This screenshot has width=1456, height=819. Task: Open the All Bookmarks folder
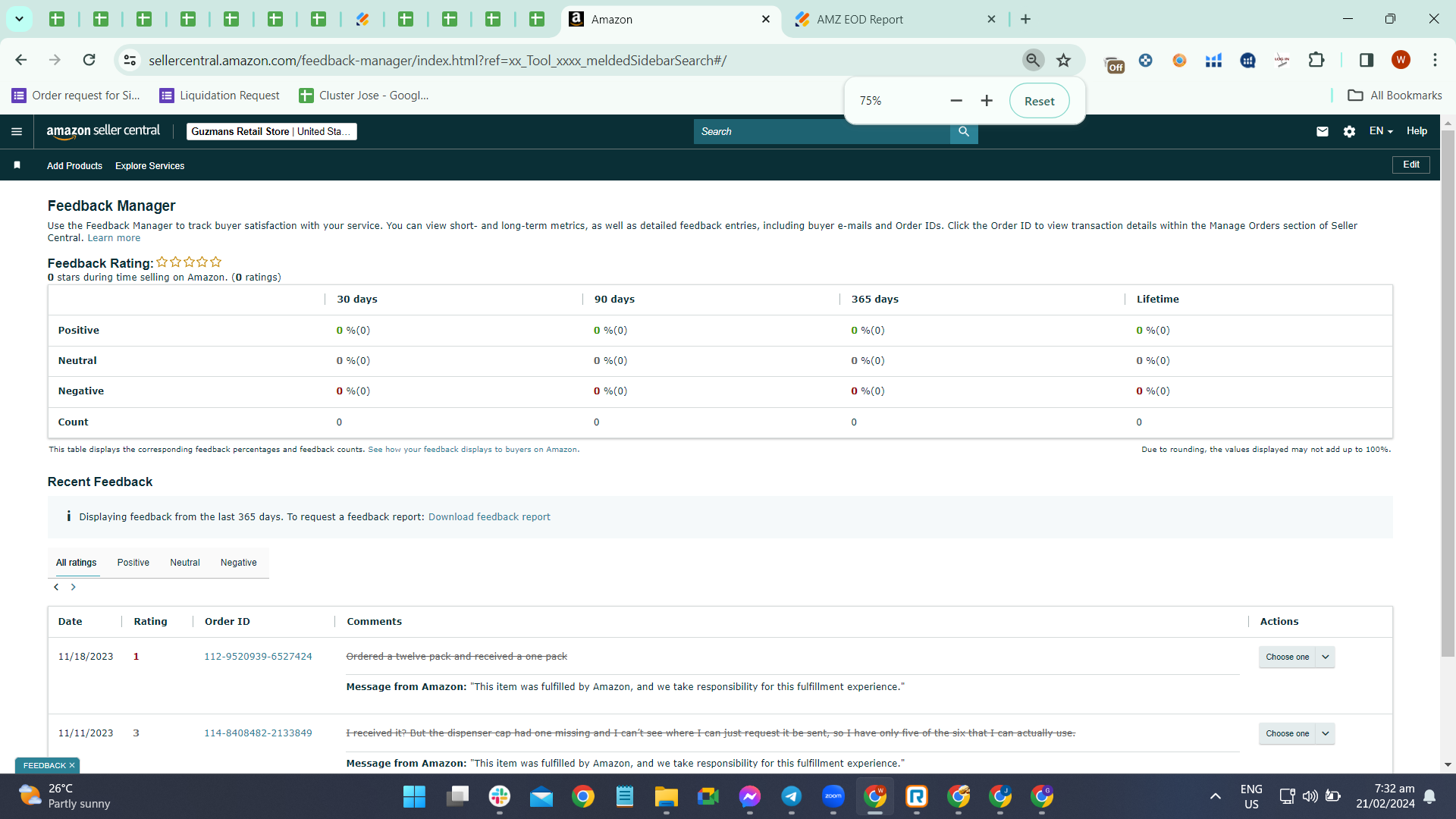(x=1395, y=96)
